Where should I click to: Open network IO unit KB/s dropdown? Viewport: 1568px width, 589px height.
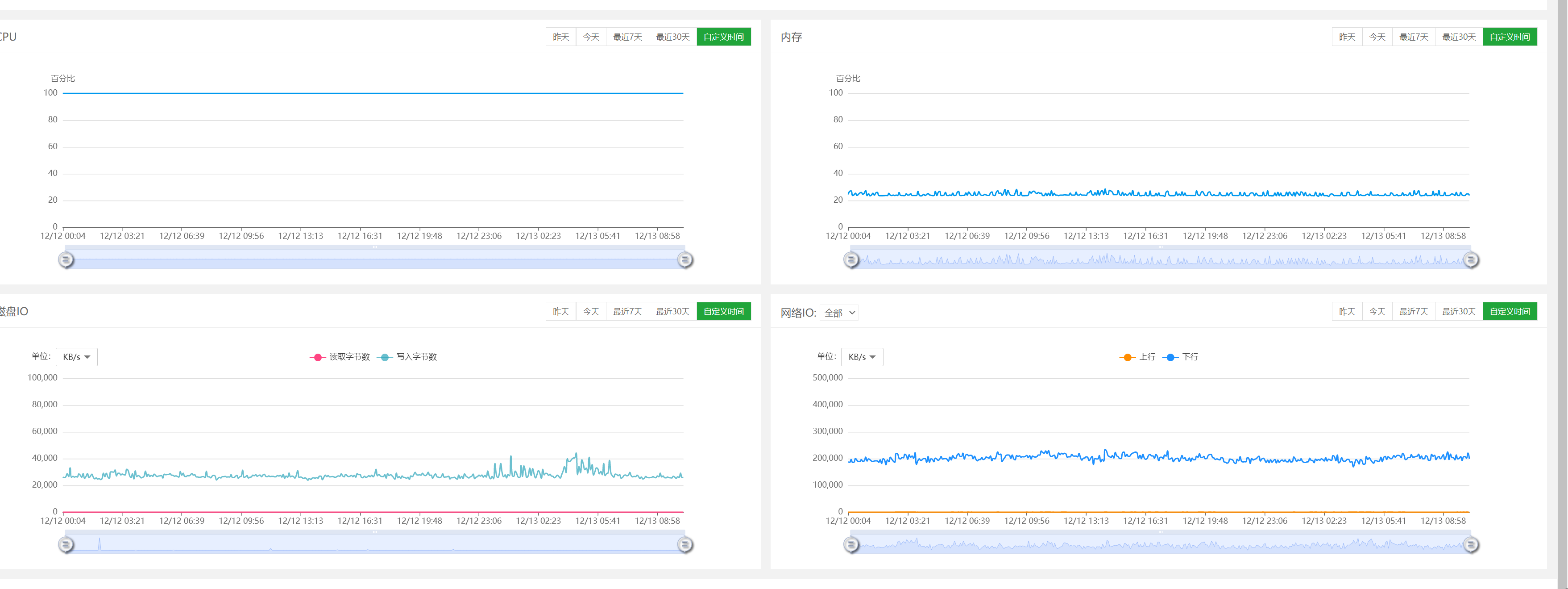[x=862, y=357]
